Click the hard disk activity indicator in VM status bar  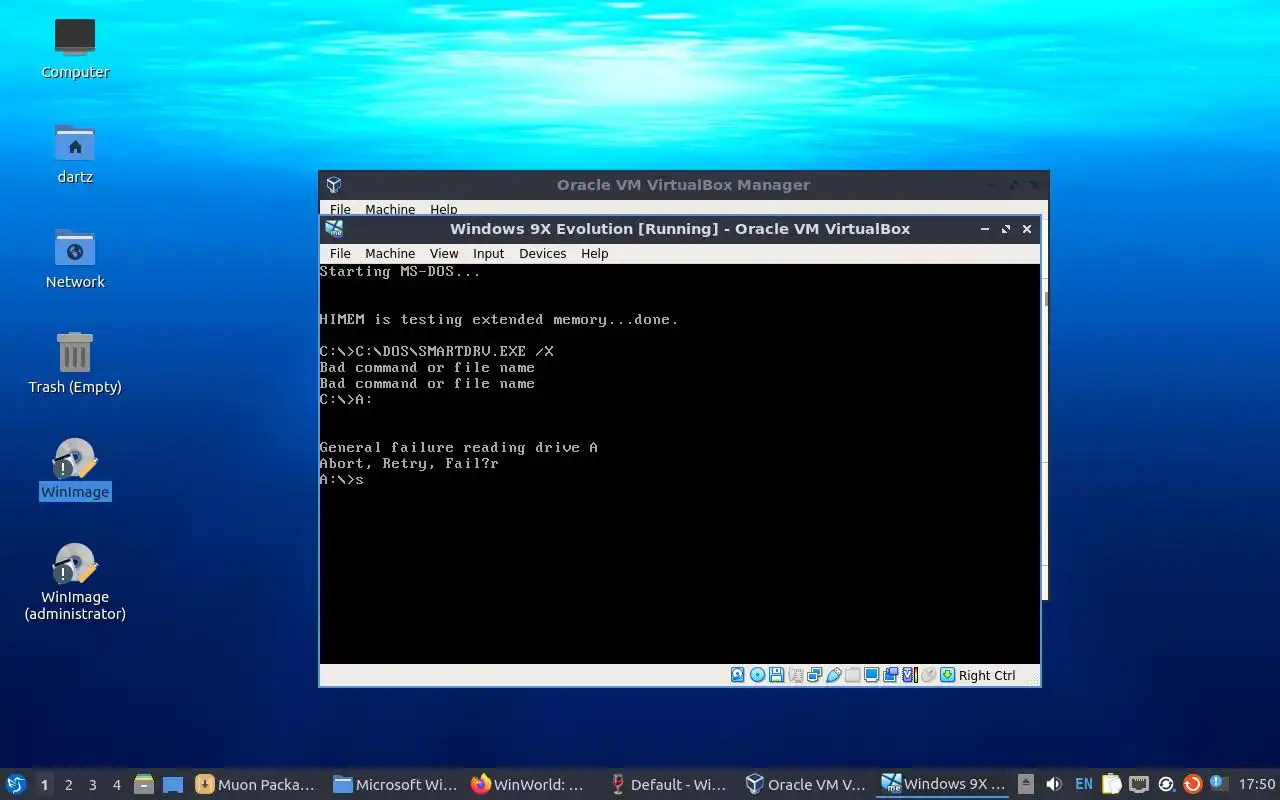click(738, 675)
